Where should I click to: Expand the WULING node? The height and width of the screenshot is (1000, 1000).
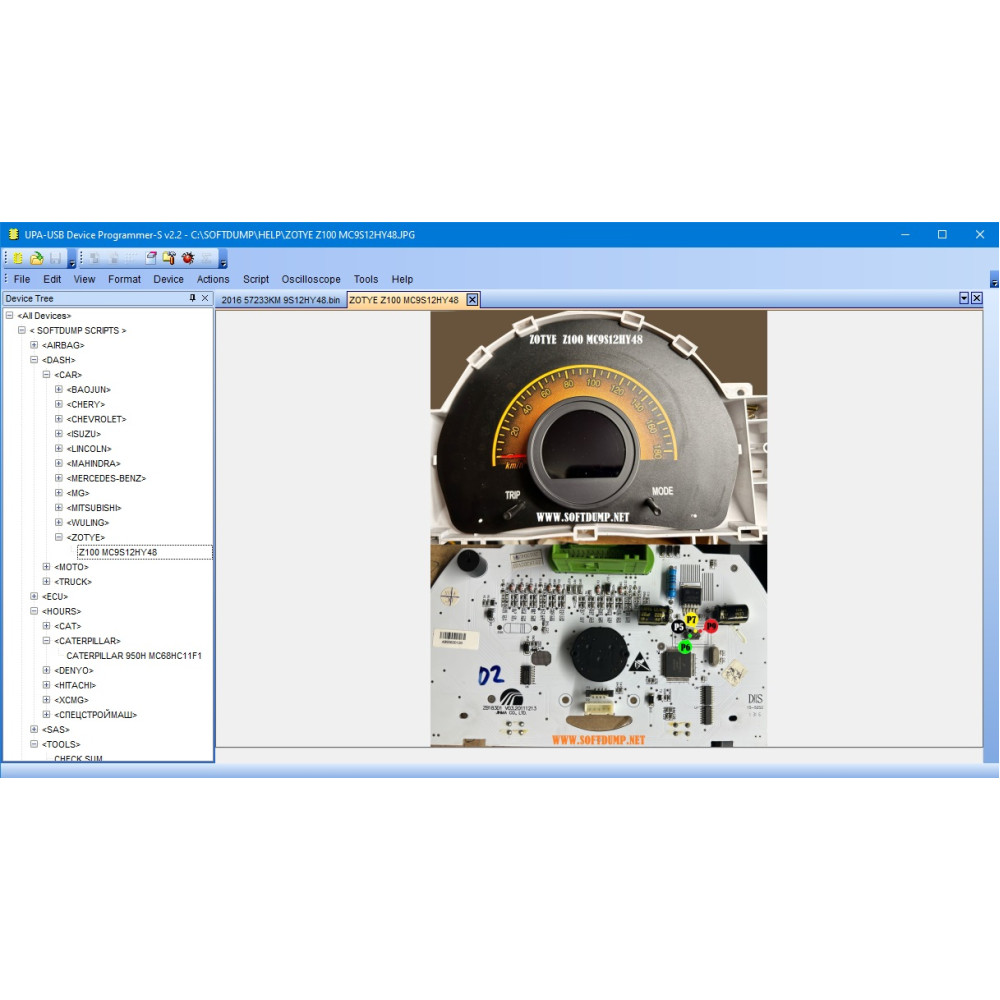click(59, 522)
